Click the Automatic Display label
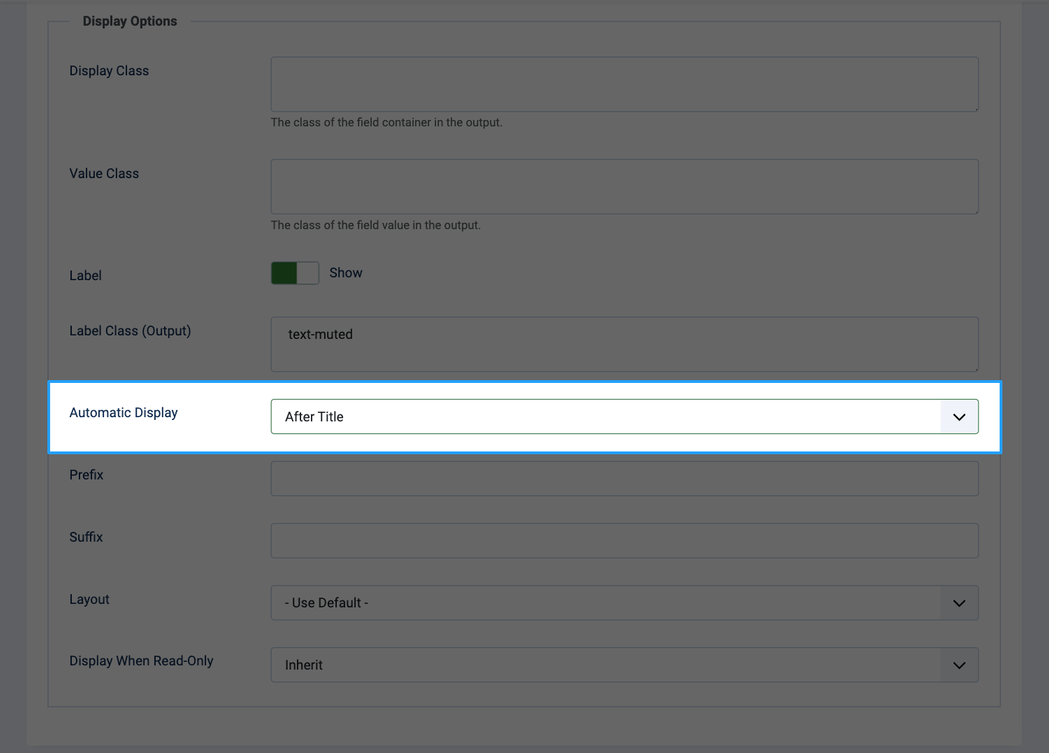1049x753 pixels. pos(124,413)
